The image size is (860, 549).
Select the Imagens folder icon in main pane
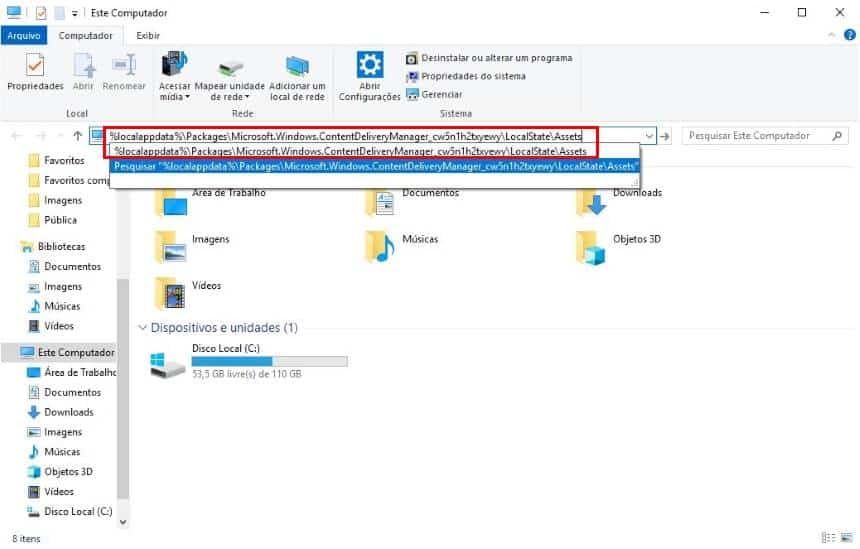171,247
